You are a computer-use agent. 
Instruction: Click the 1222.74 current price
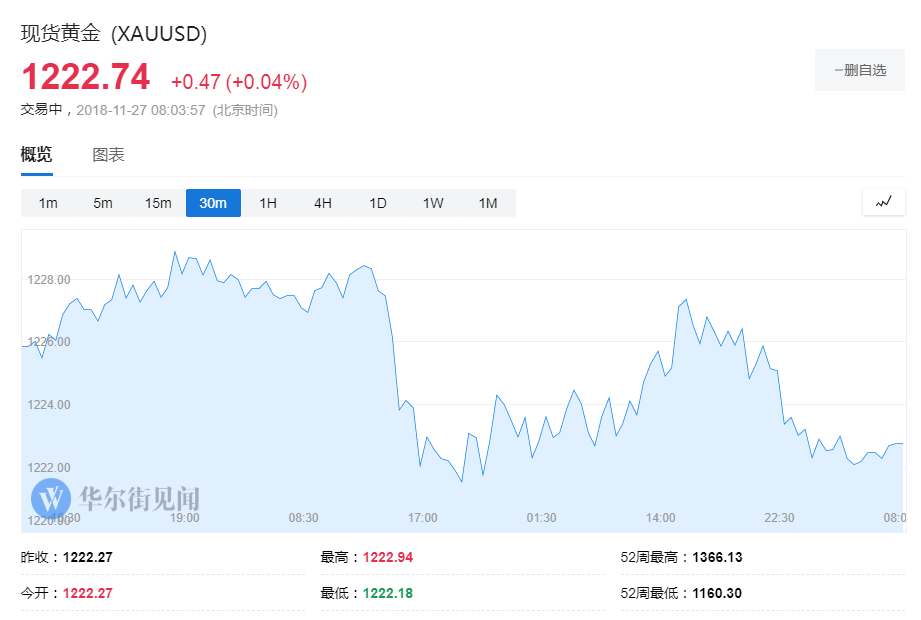pyautogui.click(x=86, y=77)
